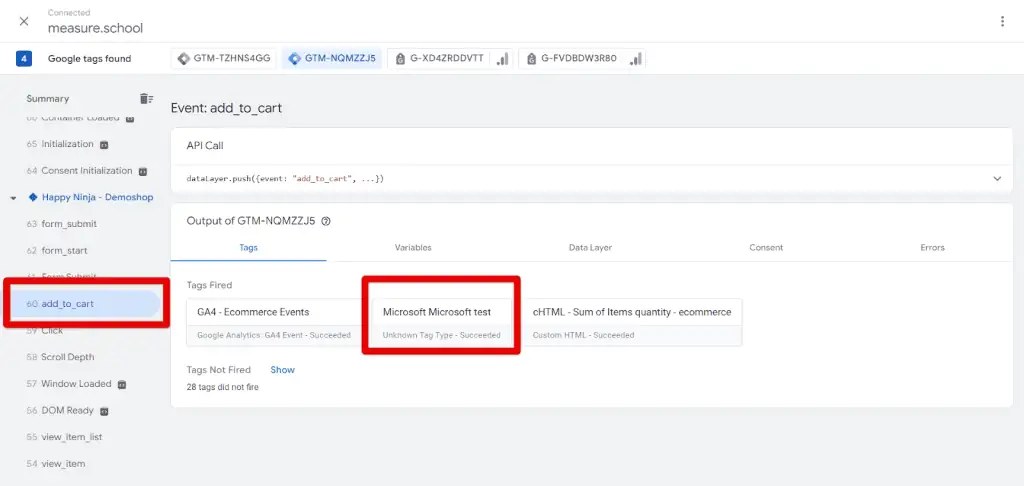Click the bar chart icon next to G-XD4ZRDDVTT
Image resolution: width=1024 pixels, height=486 pixels.
click(x=502, y=59)
